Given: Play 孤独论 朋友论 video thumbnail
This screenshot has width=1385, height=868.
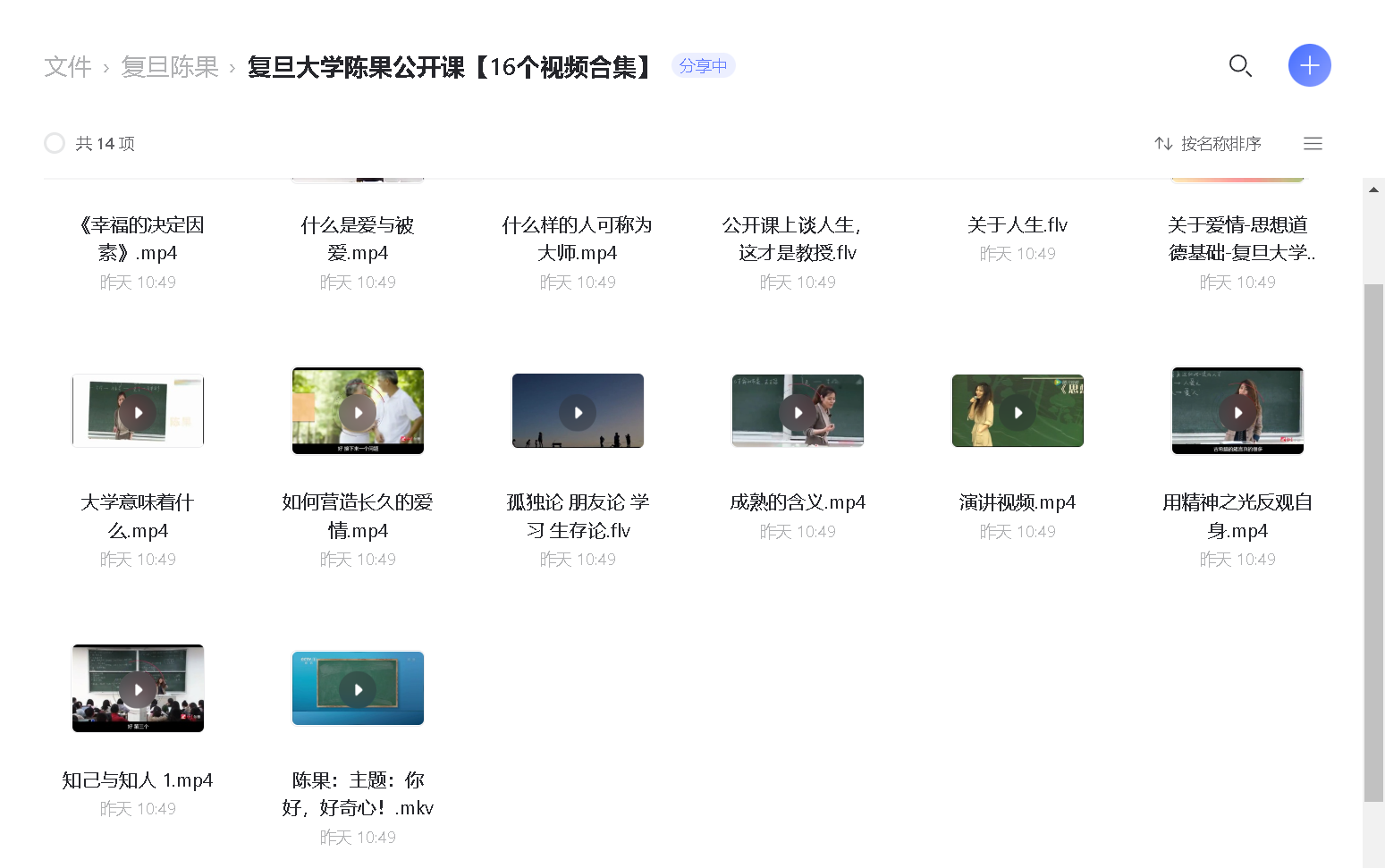Looking at the screenshot, I should click(578, 411).
